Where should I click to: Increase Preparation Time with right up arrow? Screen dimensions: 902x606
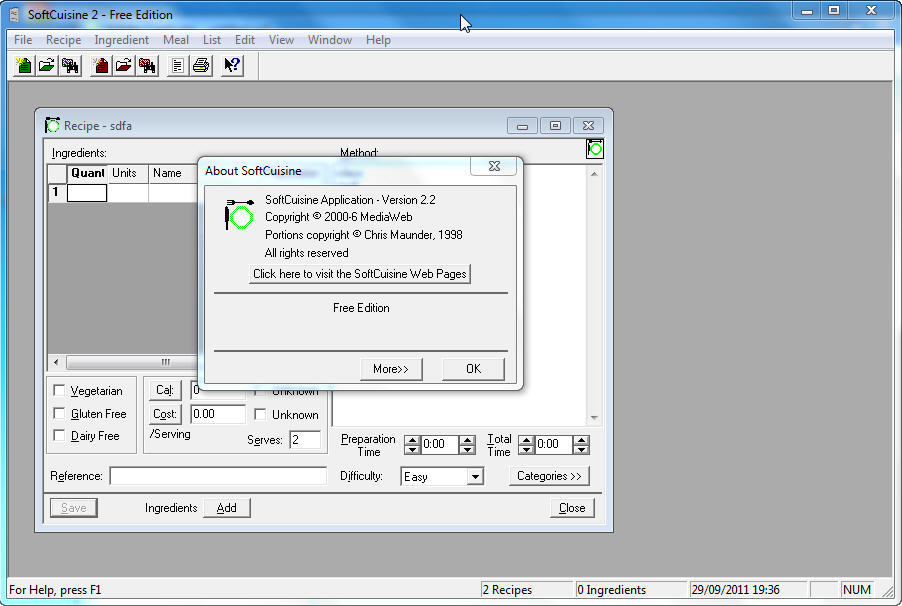468,440
